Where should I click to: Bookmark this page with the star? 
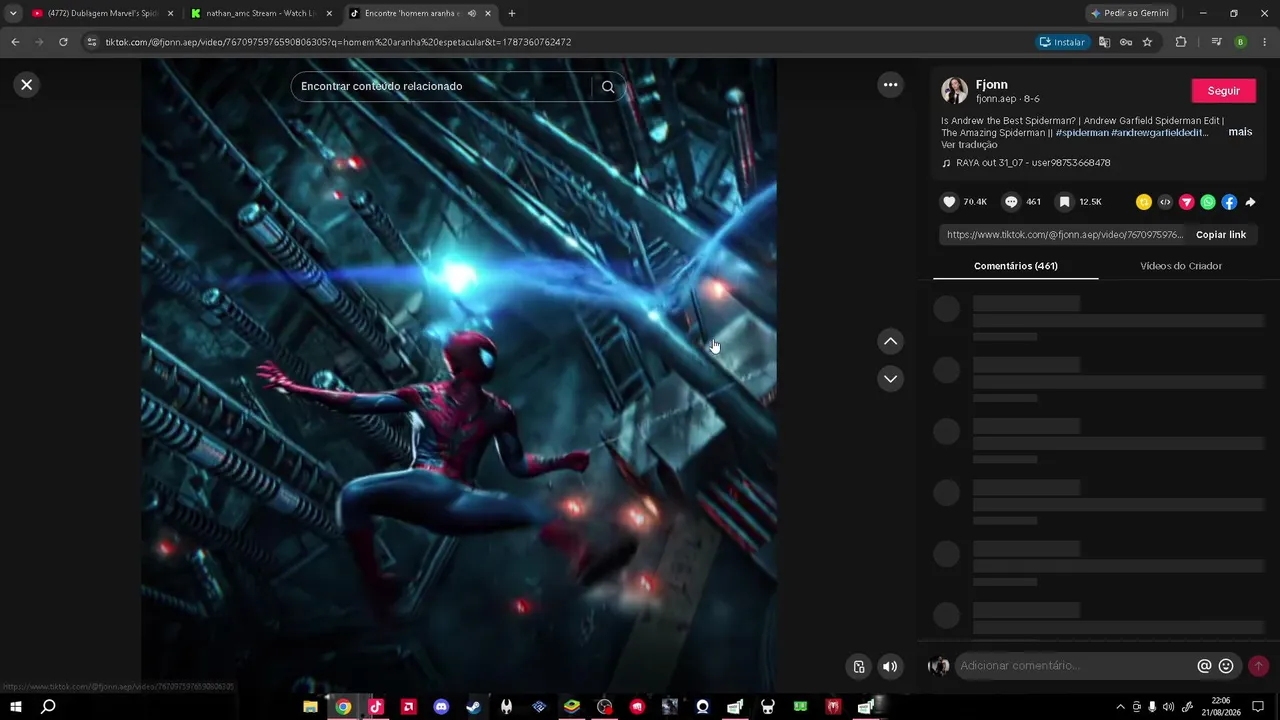pyautogui.click(x=1147, y=42)
